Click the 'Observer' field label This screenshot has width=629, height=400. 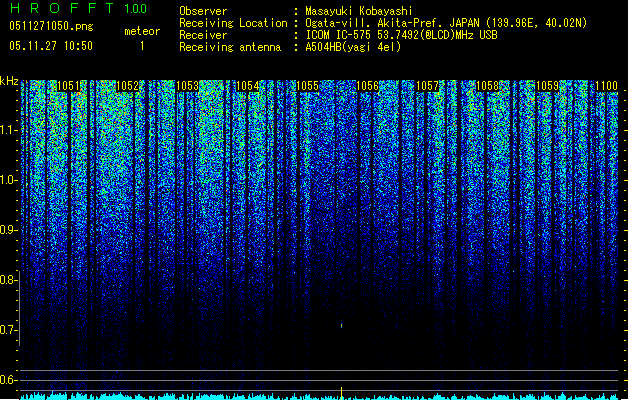[203, 11]
